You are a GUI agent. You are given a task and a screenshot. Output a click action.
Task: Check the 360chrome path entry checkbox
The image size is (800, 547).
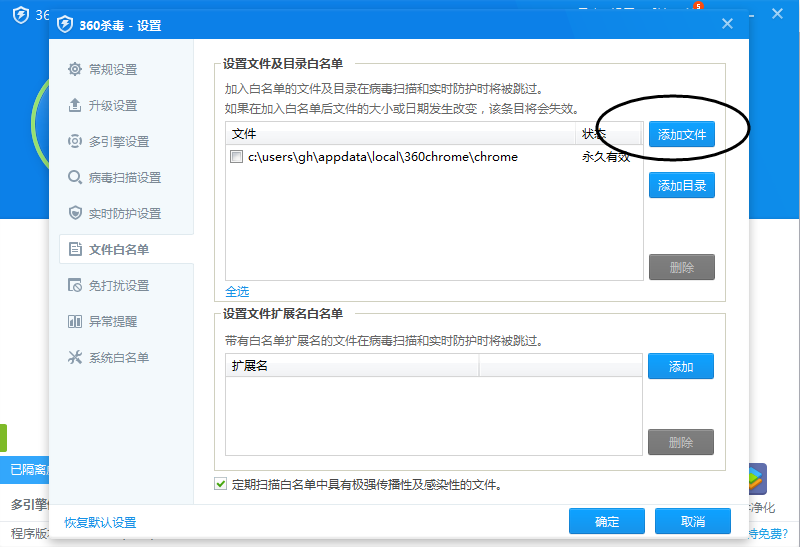pos(236,157)
